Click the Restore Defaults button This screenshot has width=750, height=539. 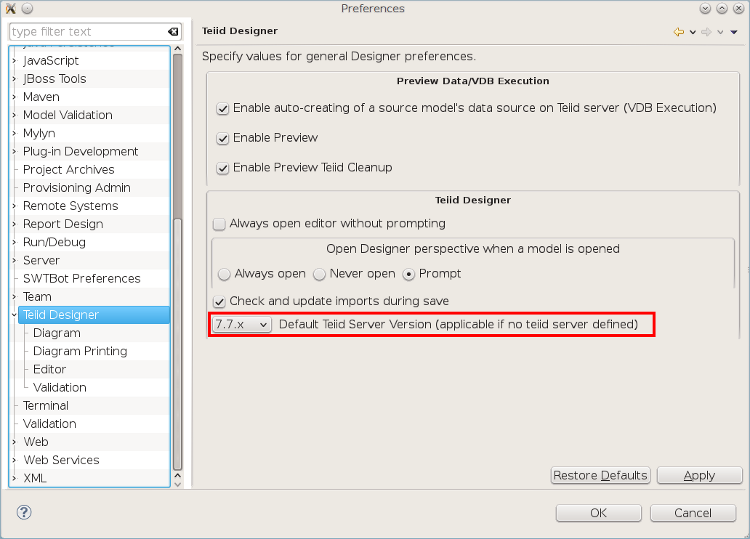600,475
